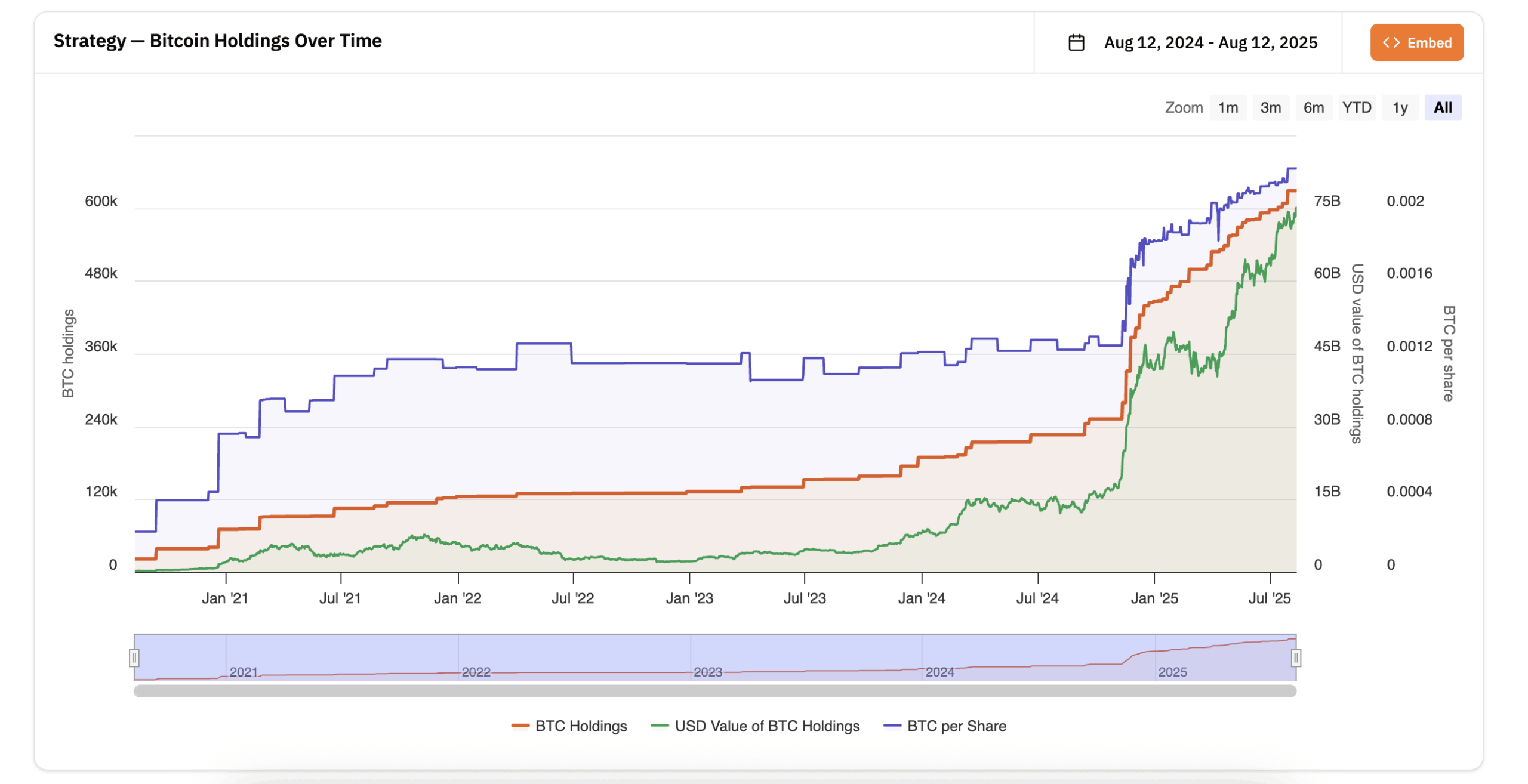This screenshot has width=1528, height=784.
Task: Toggle USD Value of BTC Holdings legend
Action: click(x=755, y=726)
